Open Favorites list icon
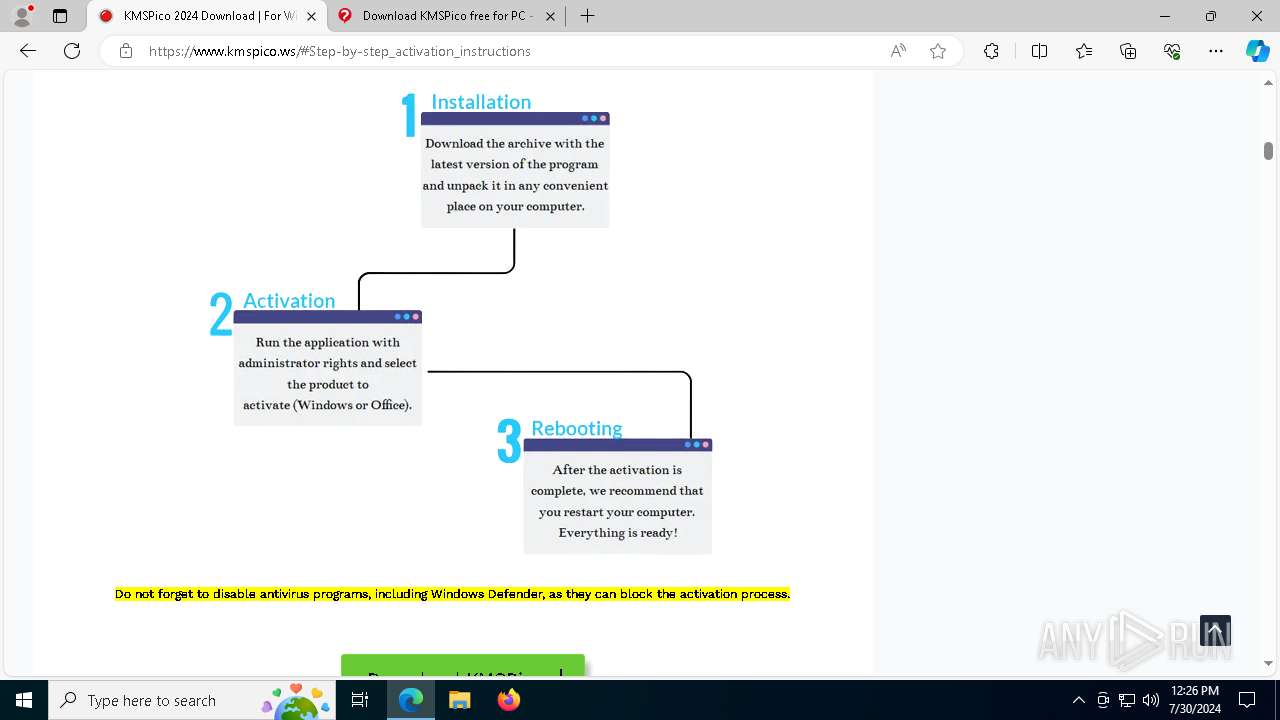The height and width of the screenshot is (720, 1280). tap(1084, 51)
